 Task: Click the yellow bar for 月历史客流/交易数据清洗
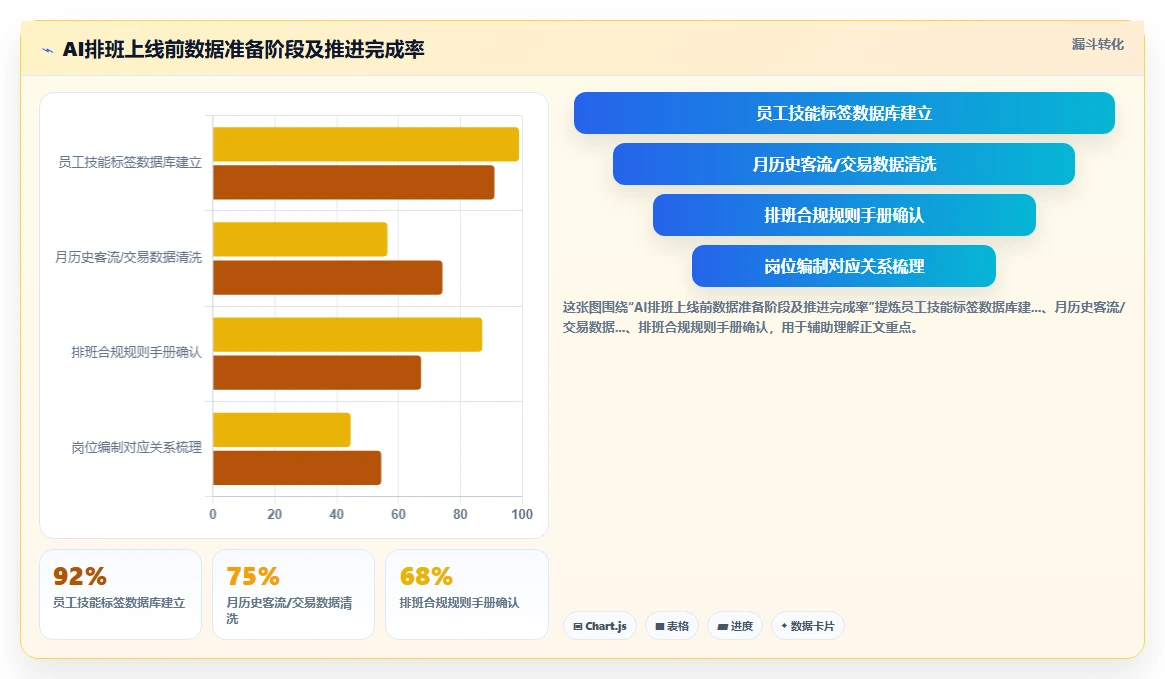click(x=300, y=239)
